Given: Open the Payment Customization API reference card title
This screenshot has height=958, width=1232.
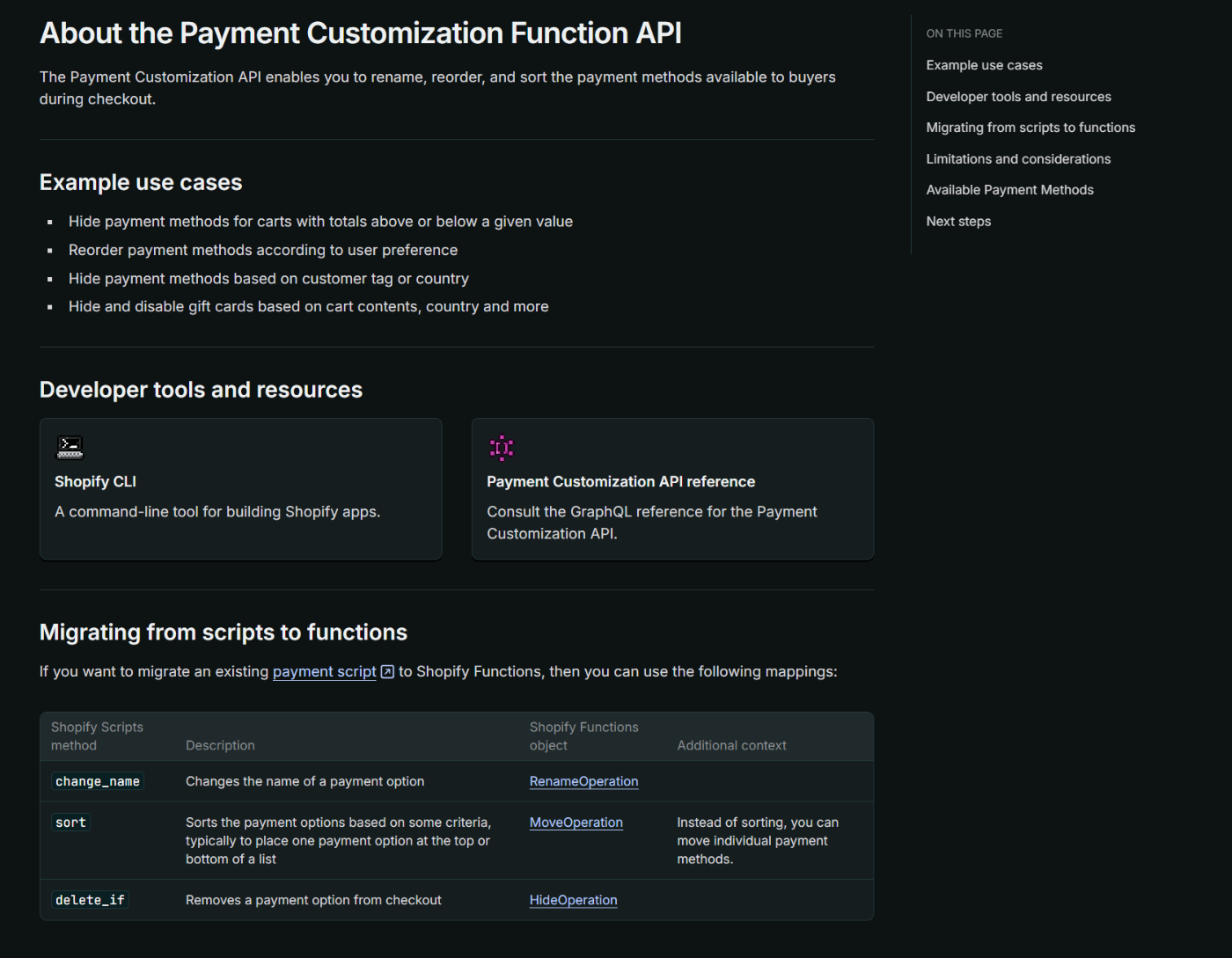Looking at the screenshot, I should click(x=620, y=481).
